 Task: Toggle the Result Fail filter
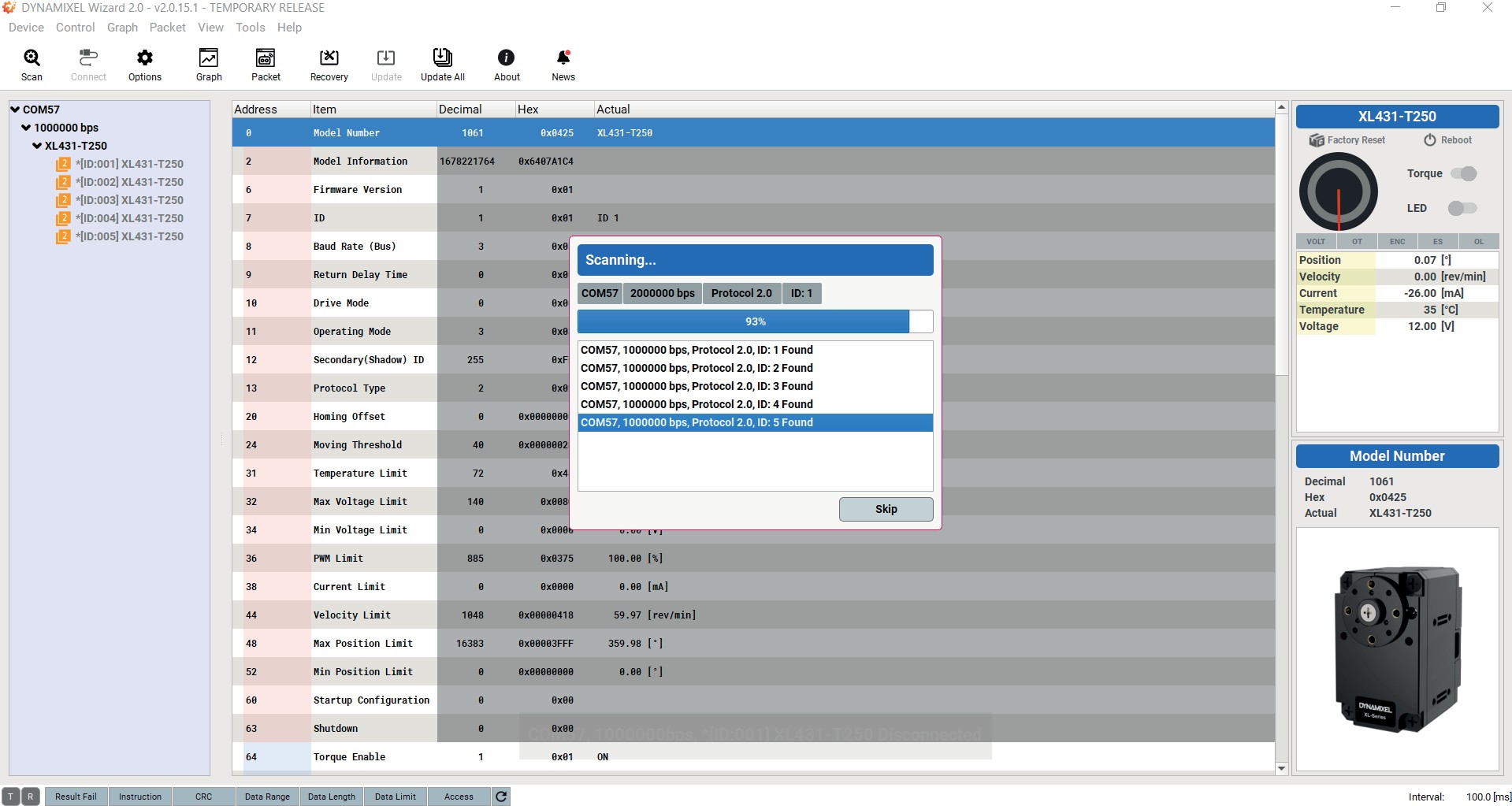76,797
